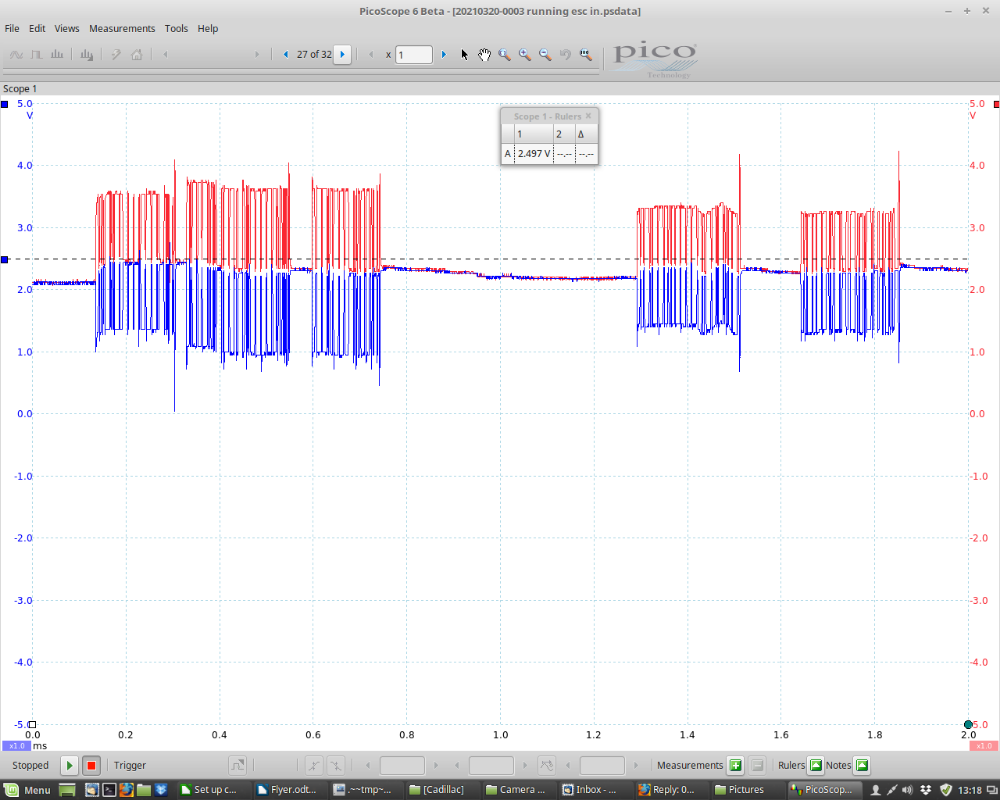Open the Measurements menu

click(x=122, y=29)
